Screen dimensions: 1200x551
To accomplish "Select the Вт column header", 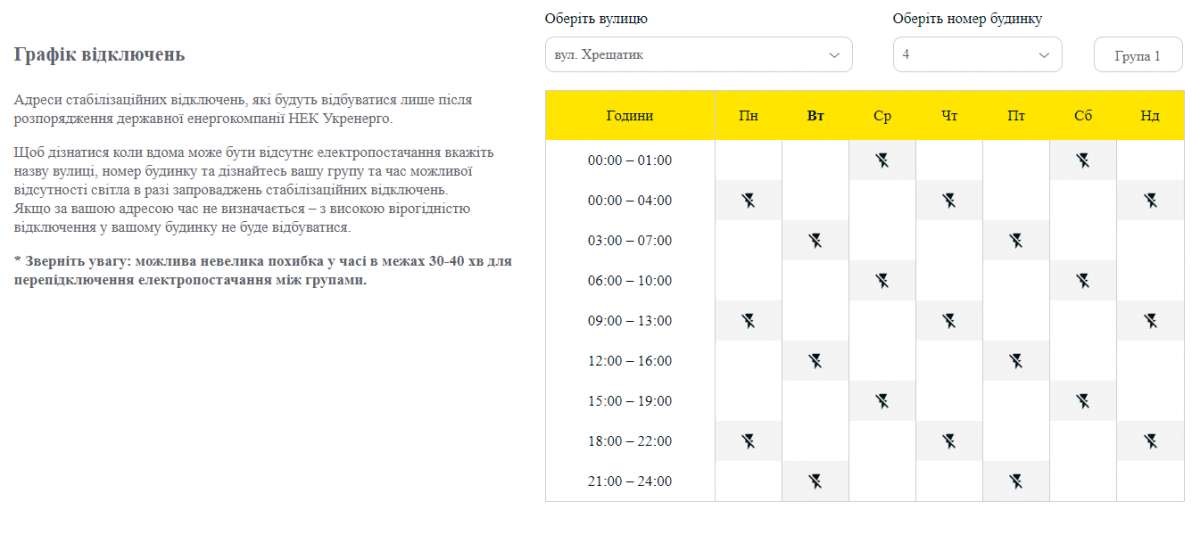I will (x=815, y=116).
